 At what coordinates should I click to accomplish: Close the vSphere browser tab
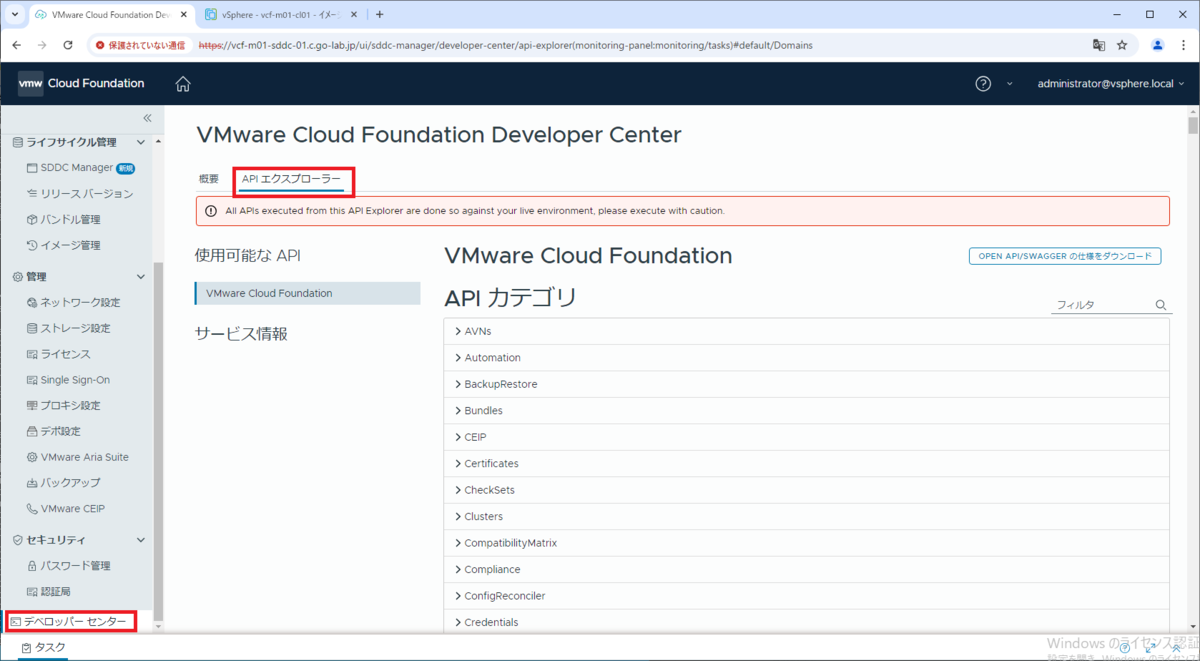pos(356,15)
